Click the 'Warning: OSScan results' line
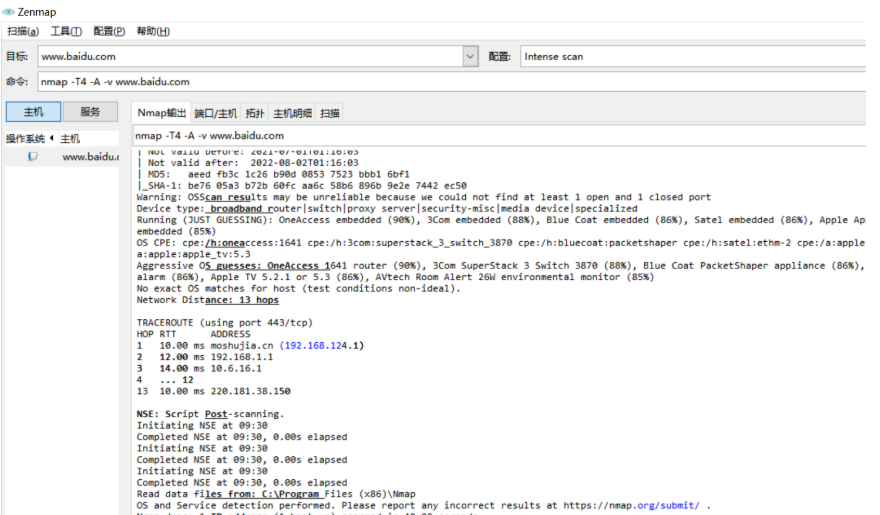This screenshot has height=515, width=880. click(x=424, y=197)
